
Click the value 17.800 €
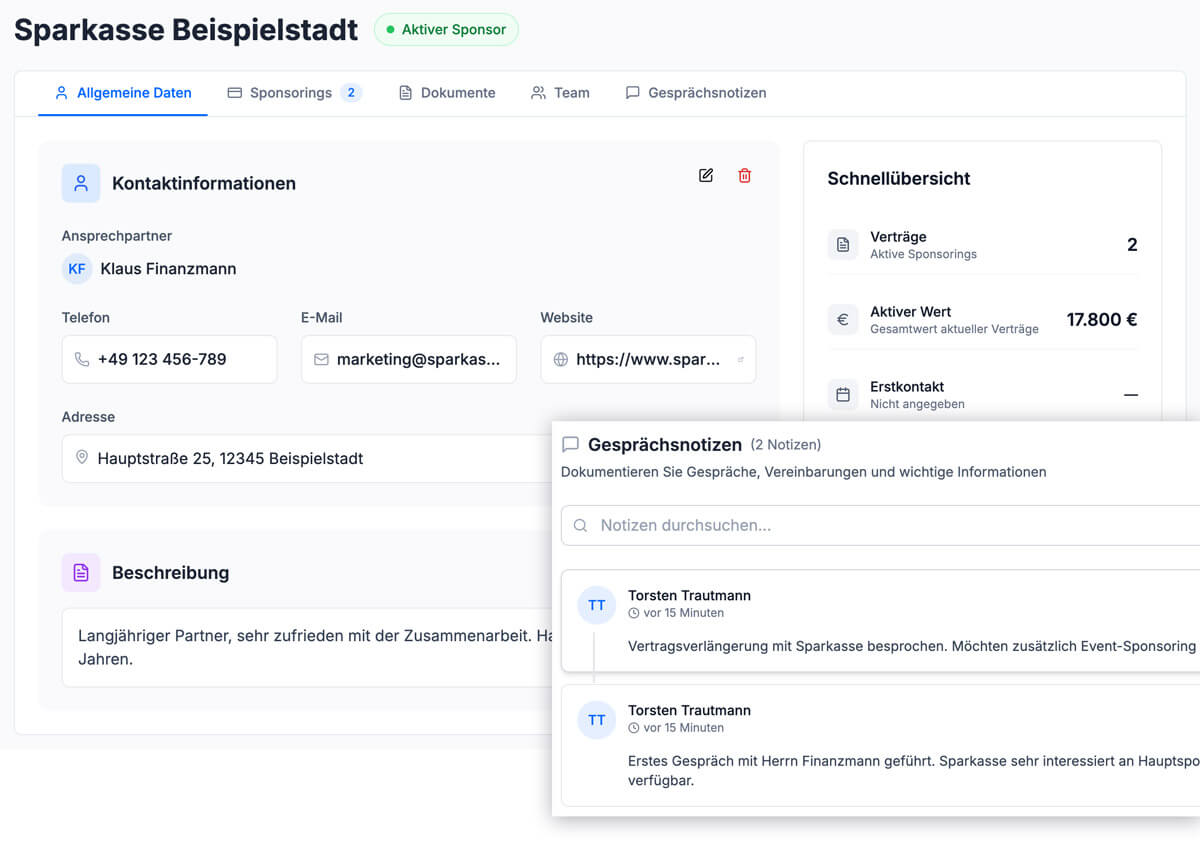[1102, 320]
